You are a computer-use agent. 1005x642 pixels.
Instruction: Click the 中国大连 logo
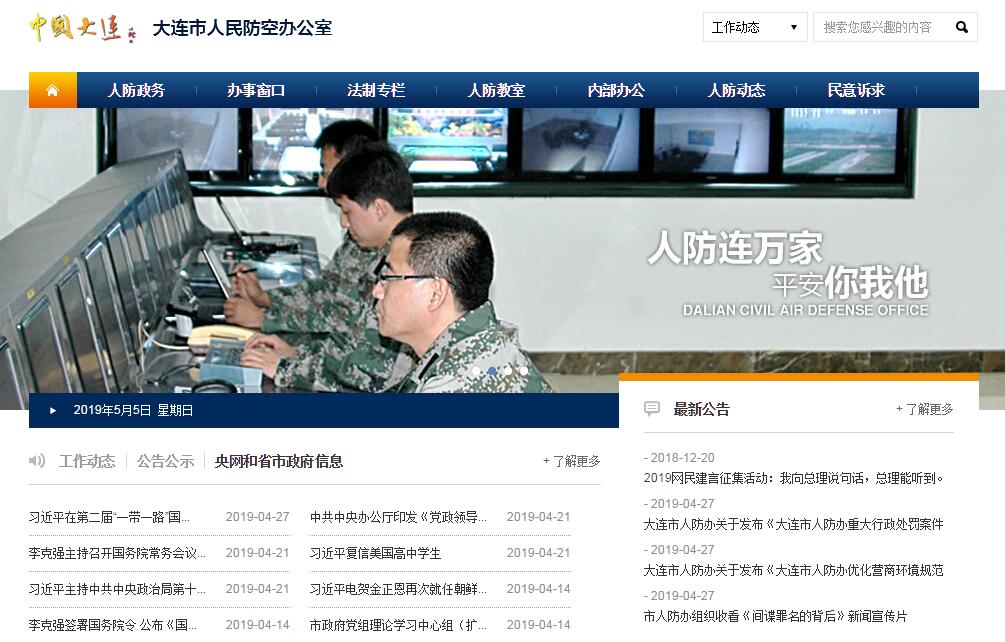coord(82,27)
